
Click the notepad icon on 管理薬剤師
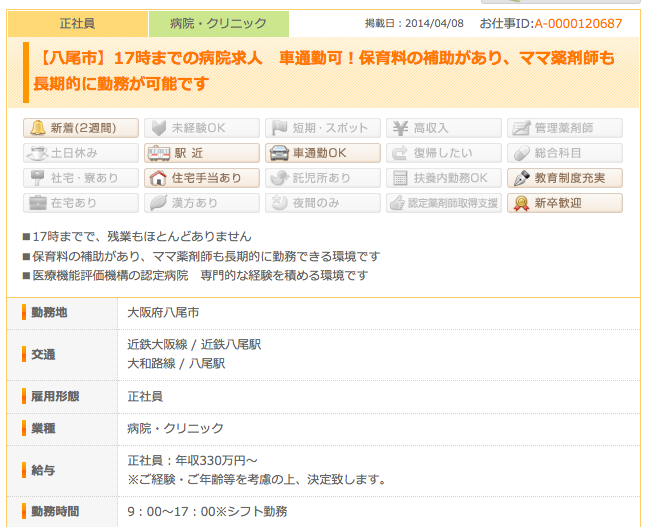click(521, 128)
